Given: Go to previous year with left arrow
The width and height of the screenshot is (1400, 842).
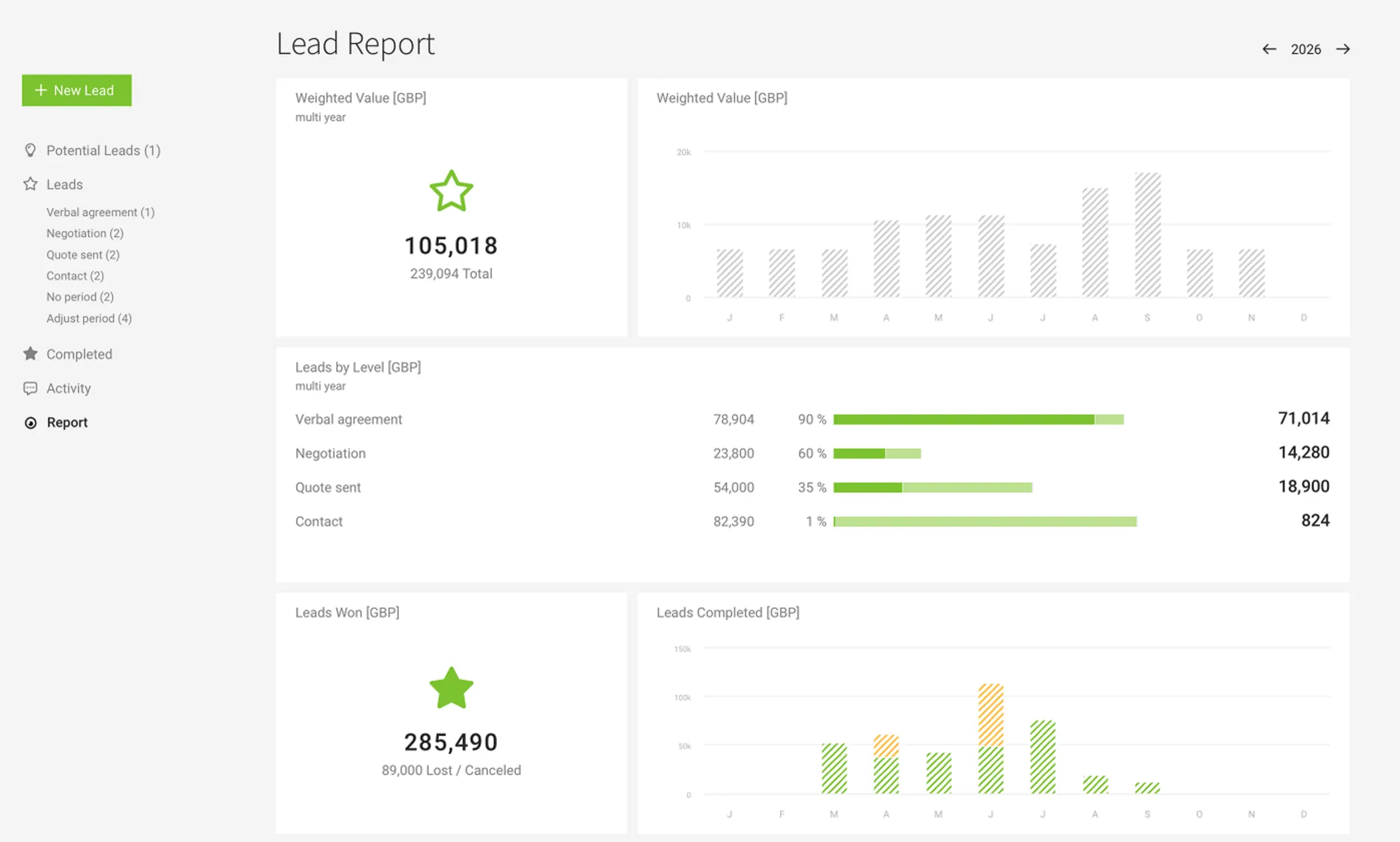Looking at the screenshot, I should click(x=1269, y=49).
